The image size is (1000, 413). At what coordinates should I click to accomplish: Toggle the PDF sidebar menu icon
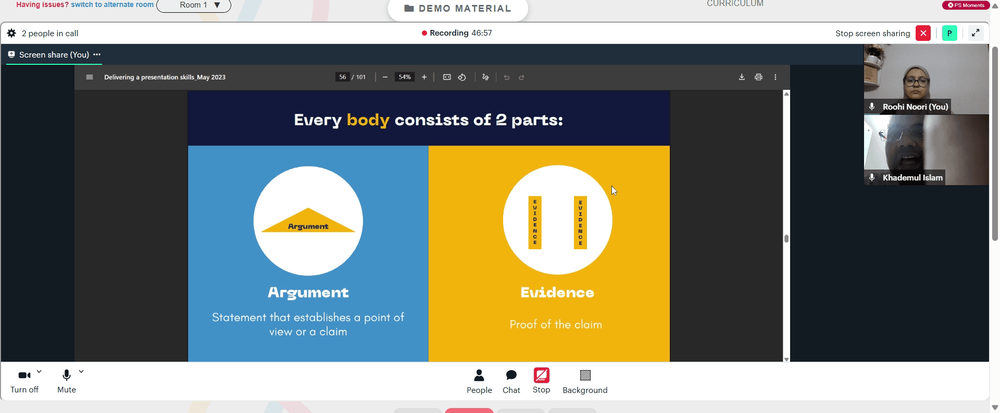click(x=89, y=77)
